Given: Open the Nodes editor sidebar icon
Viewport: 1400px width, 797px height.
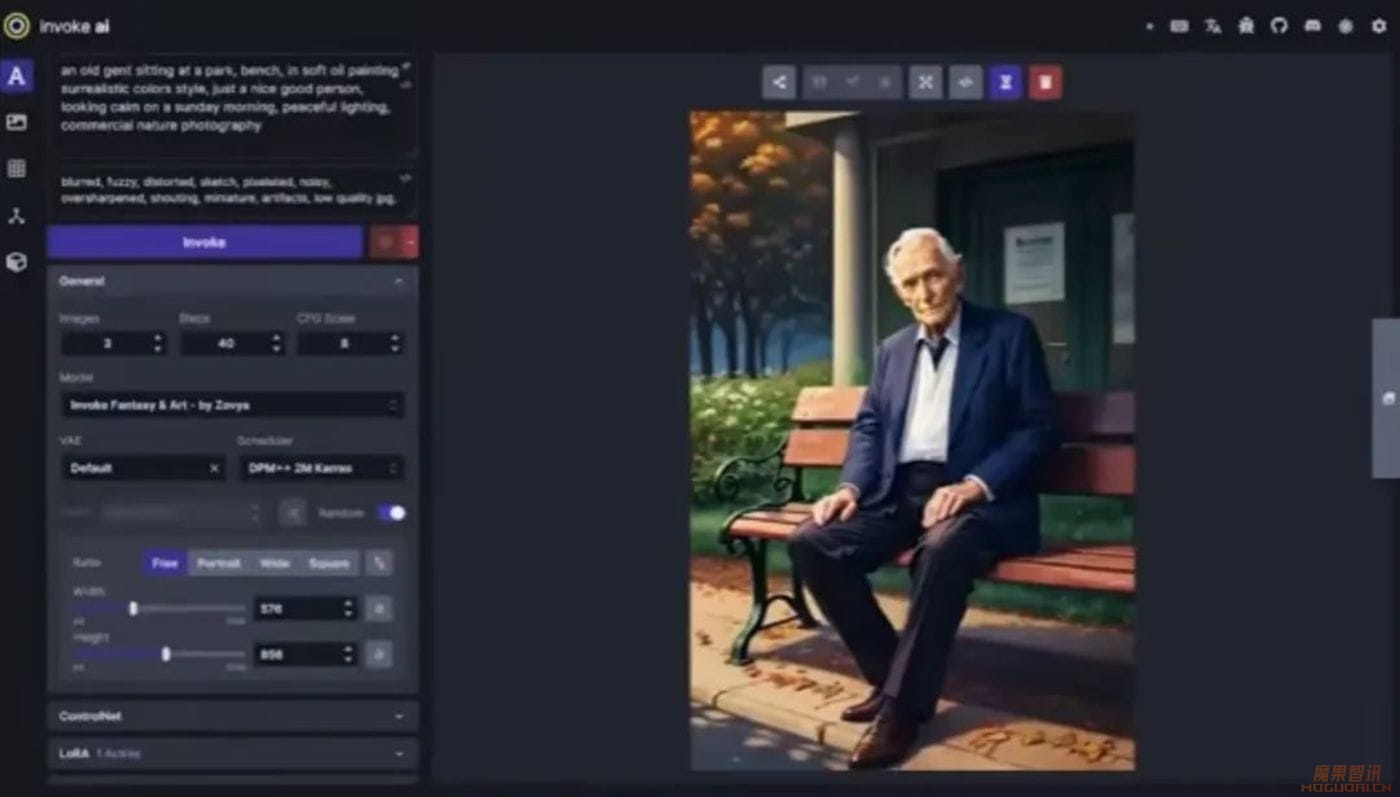Looking at the screenshot, I should (x=16, y=215).
